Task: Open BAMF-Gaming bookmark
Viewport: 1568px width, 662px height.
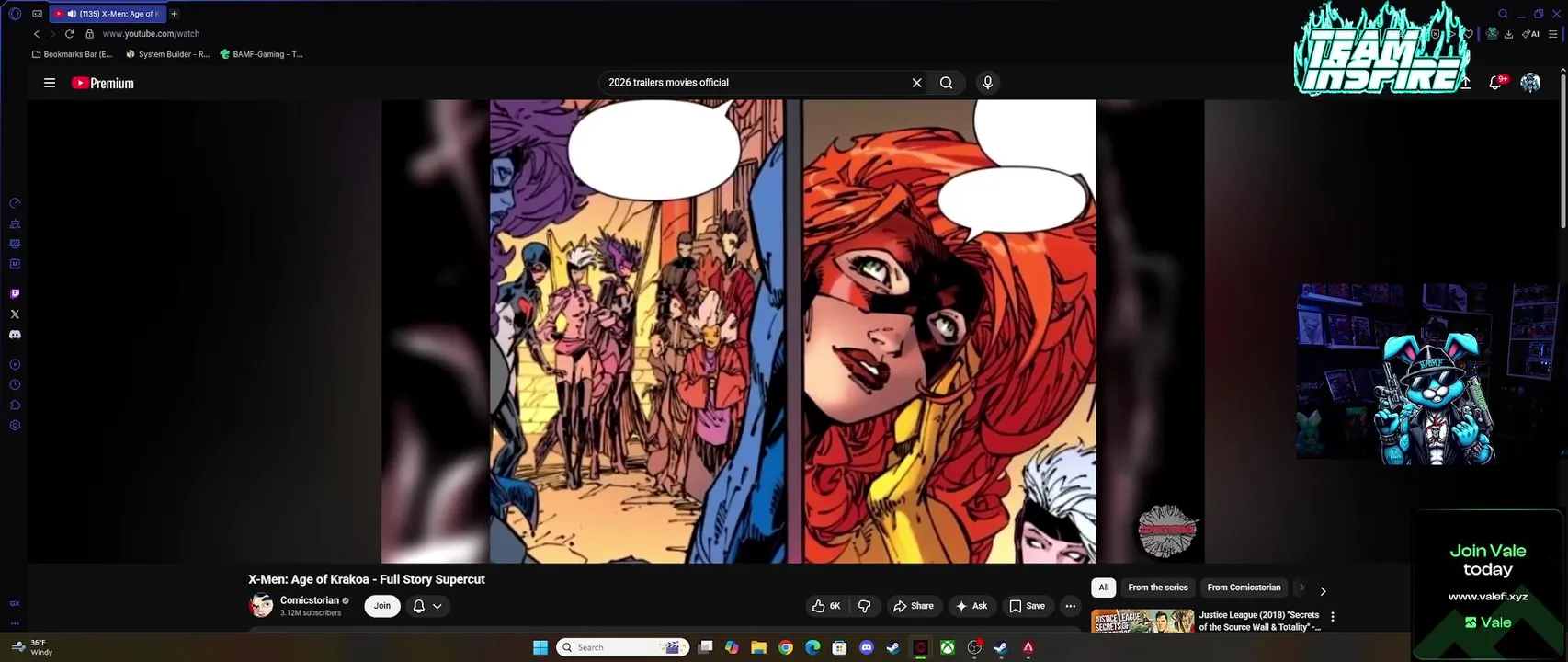Action: [x=262, y=54]
